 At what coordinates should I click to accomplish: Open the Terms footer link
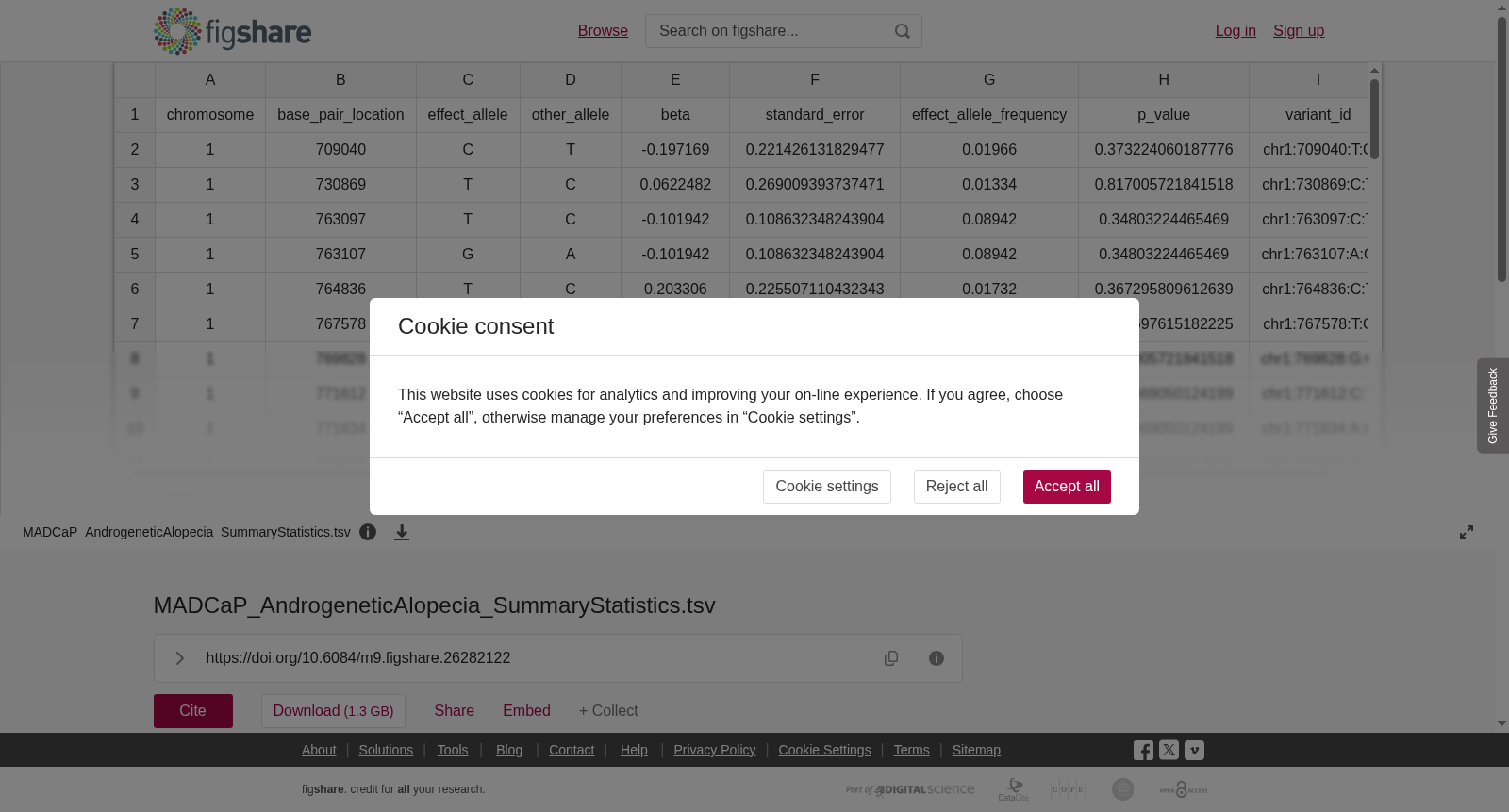911,750
